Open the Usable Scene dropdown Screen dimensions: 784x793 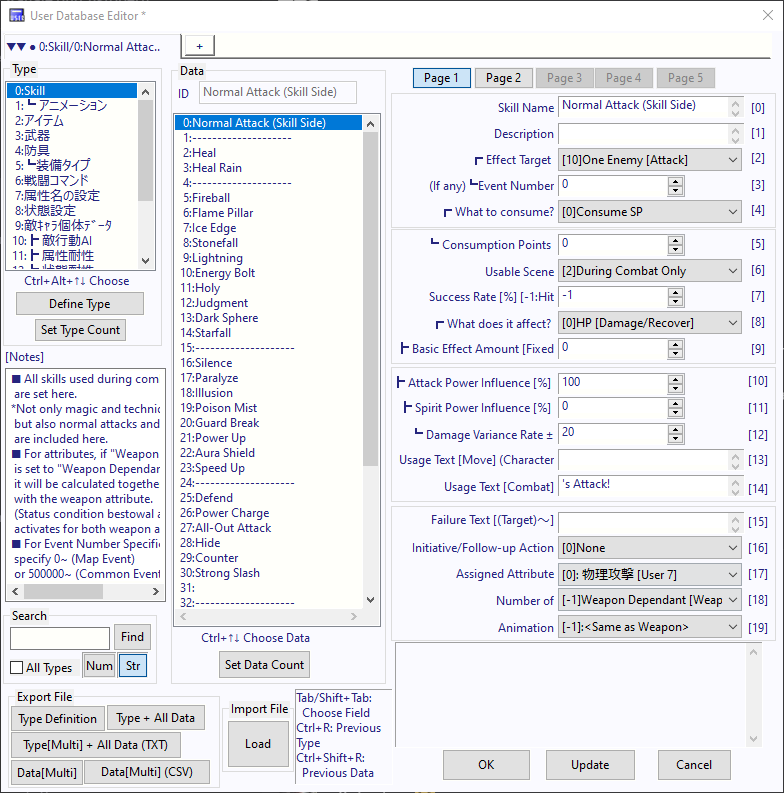point(649,271)
